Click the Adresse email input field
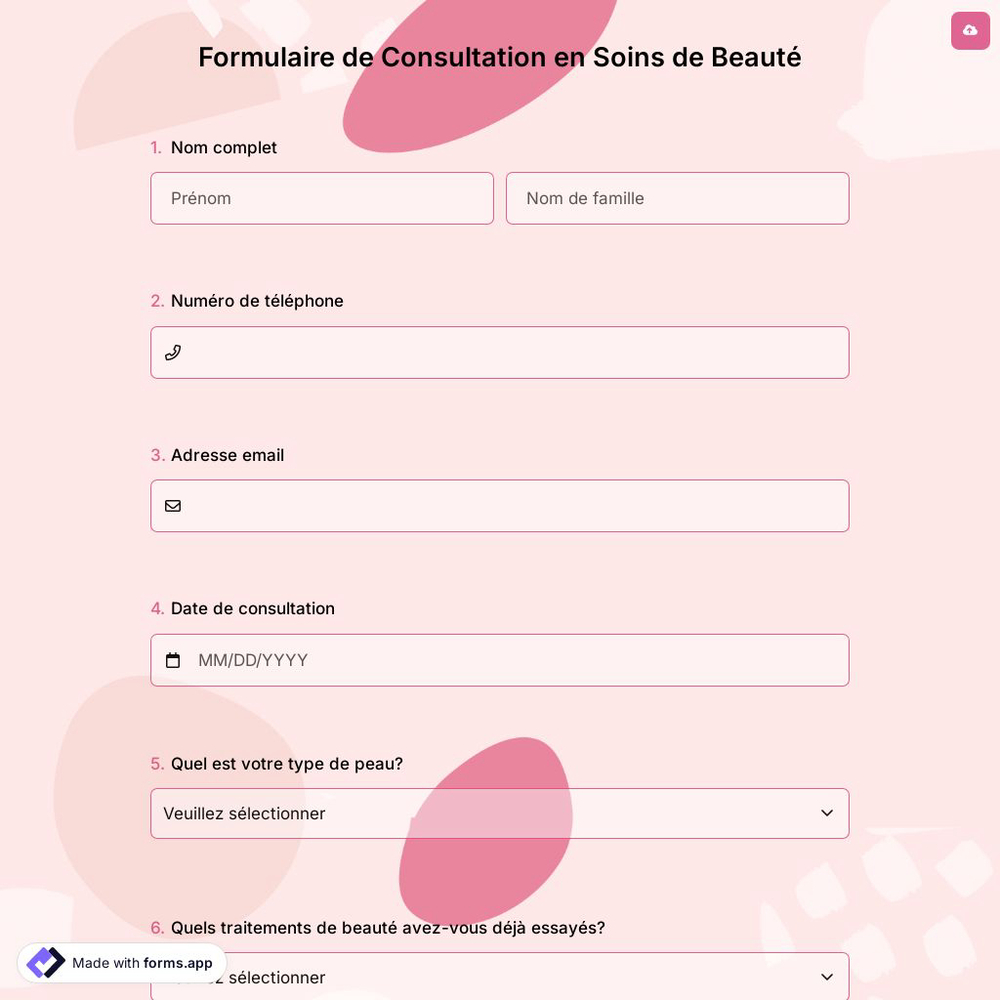Viewport: 1000px width, 1000px height. (500, 506)
